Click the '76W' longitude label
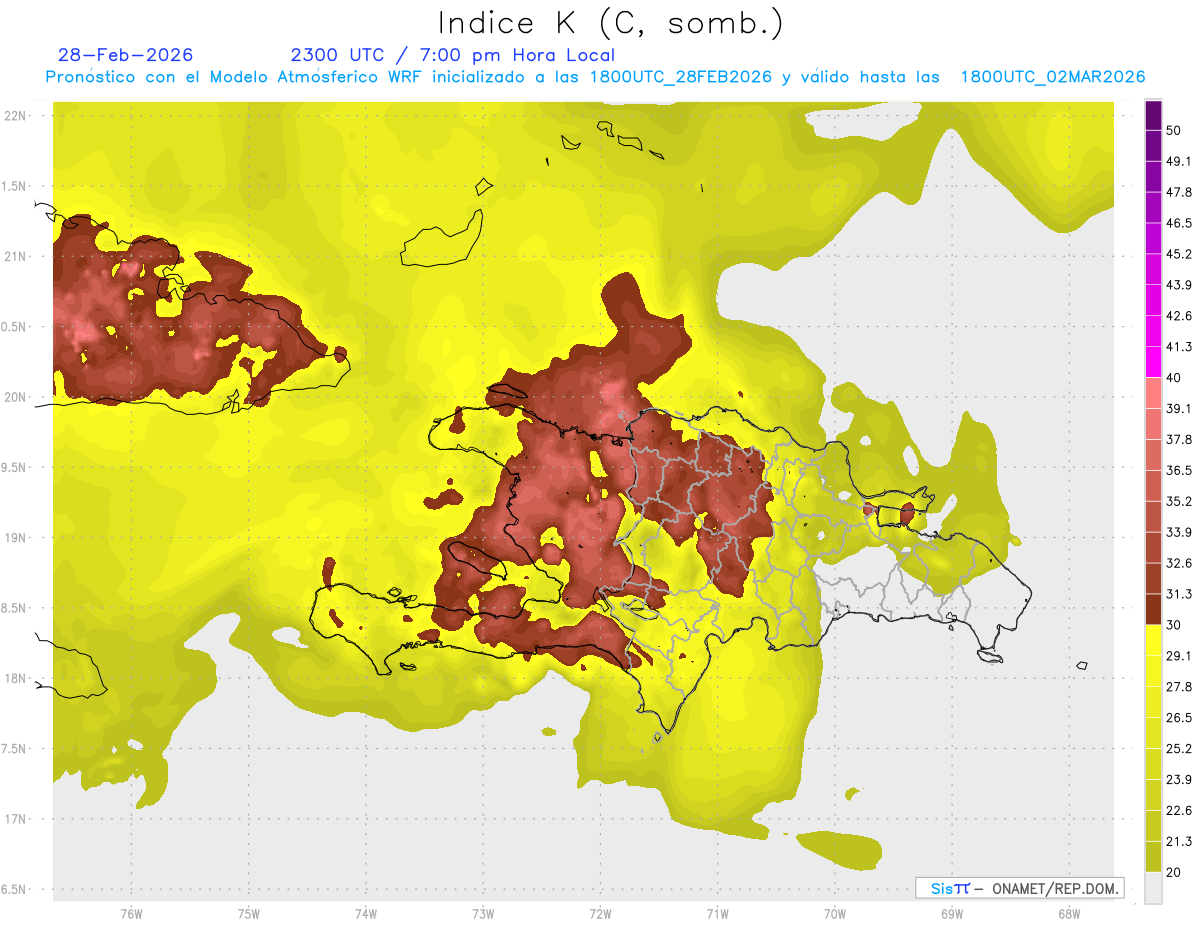This screenshot has height=927, width=1200. point(131,914)
